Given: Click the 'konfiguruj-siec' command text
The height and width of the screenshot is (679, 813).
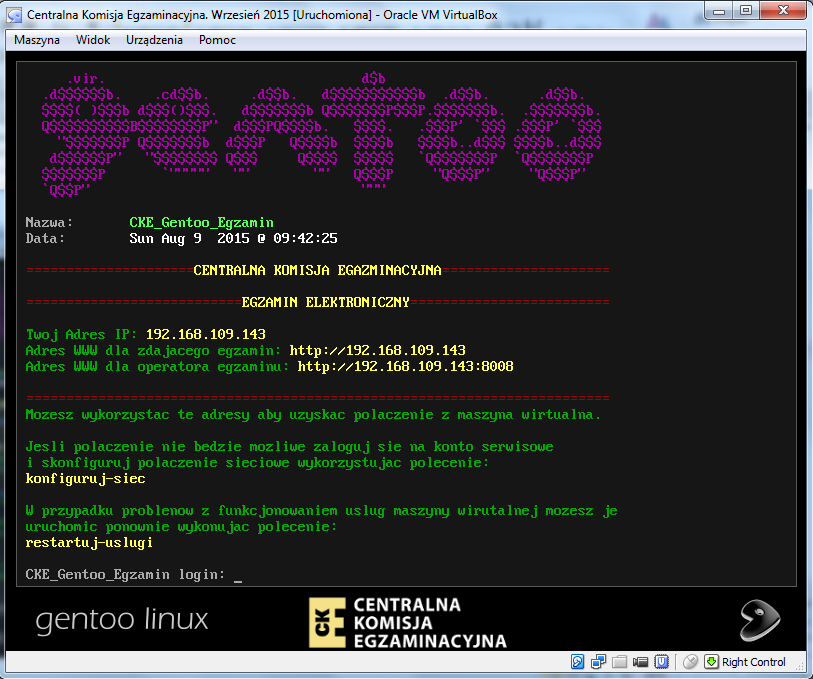Looking at the screenshot, I should click(86, 478).
